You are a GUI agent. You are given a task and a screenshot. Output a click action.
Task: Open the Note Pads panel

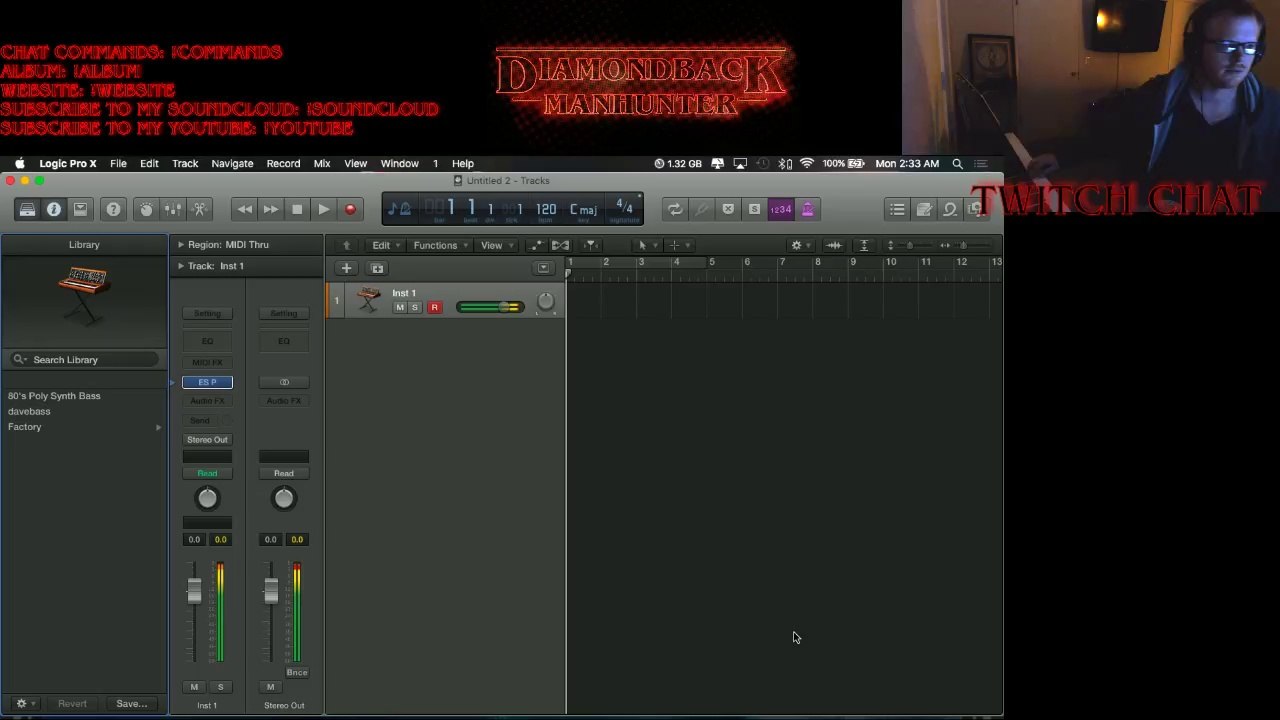click(x=924, y=209)
